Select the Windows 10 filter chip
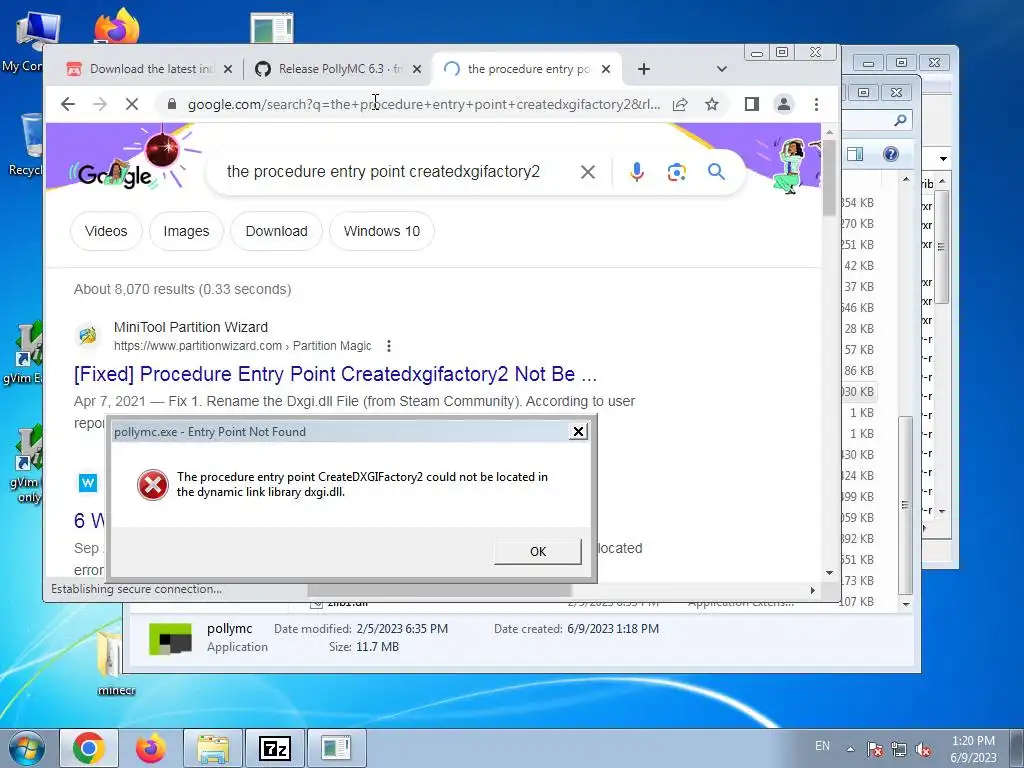Viewport: 1024px width, 768px height. click(x=381, y=231)
